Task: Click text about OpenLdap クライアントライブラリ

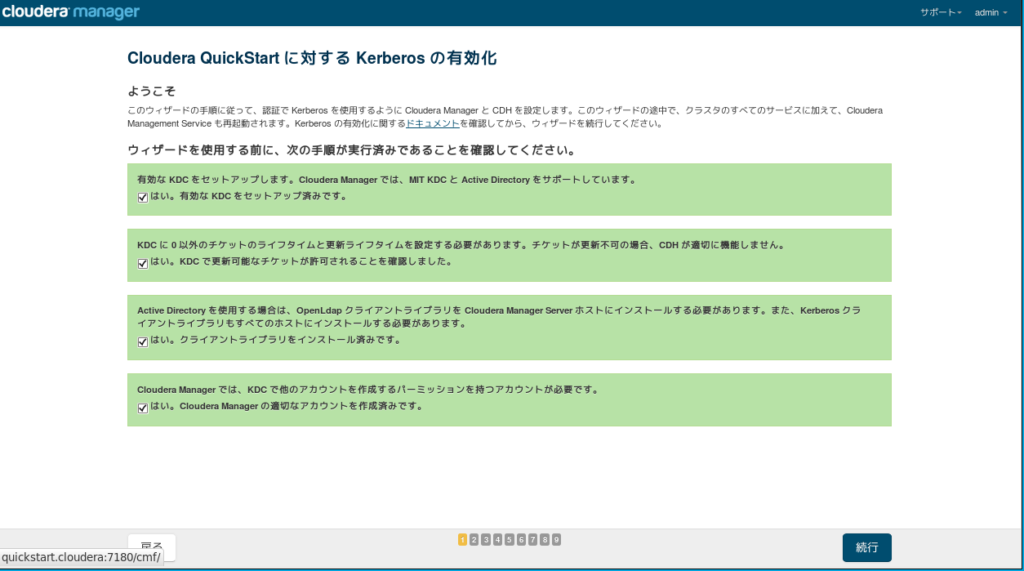Action: pos(499,317)
